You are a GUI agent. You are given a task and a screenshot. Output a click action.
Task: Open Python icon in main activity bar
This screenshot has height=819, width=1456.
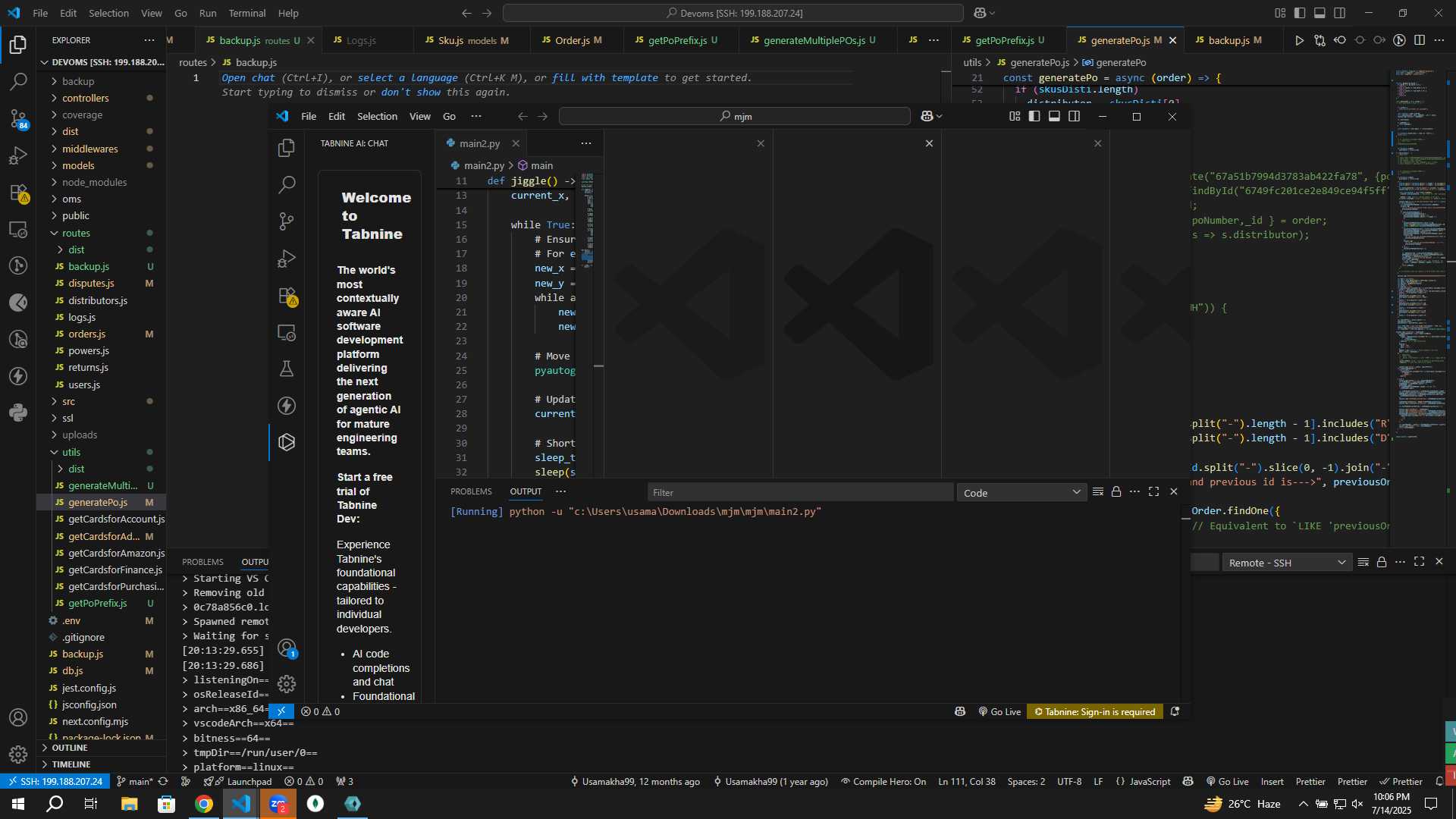pos(18,413)
